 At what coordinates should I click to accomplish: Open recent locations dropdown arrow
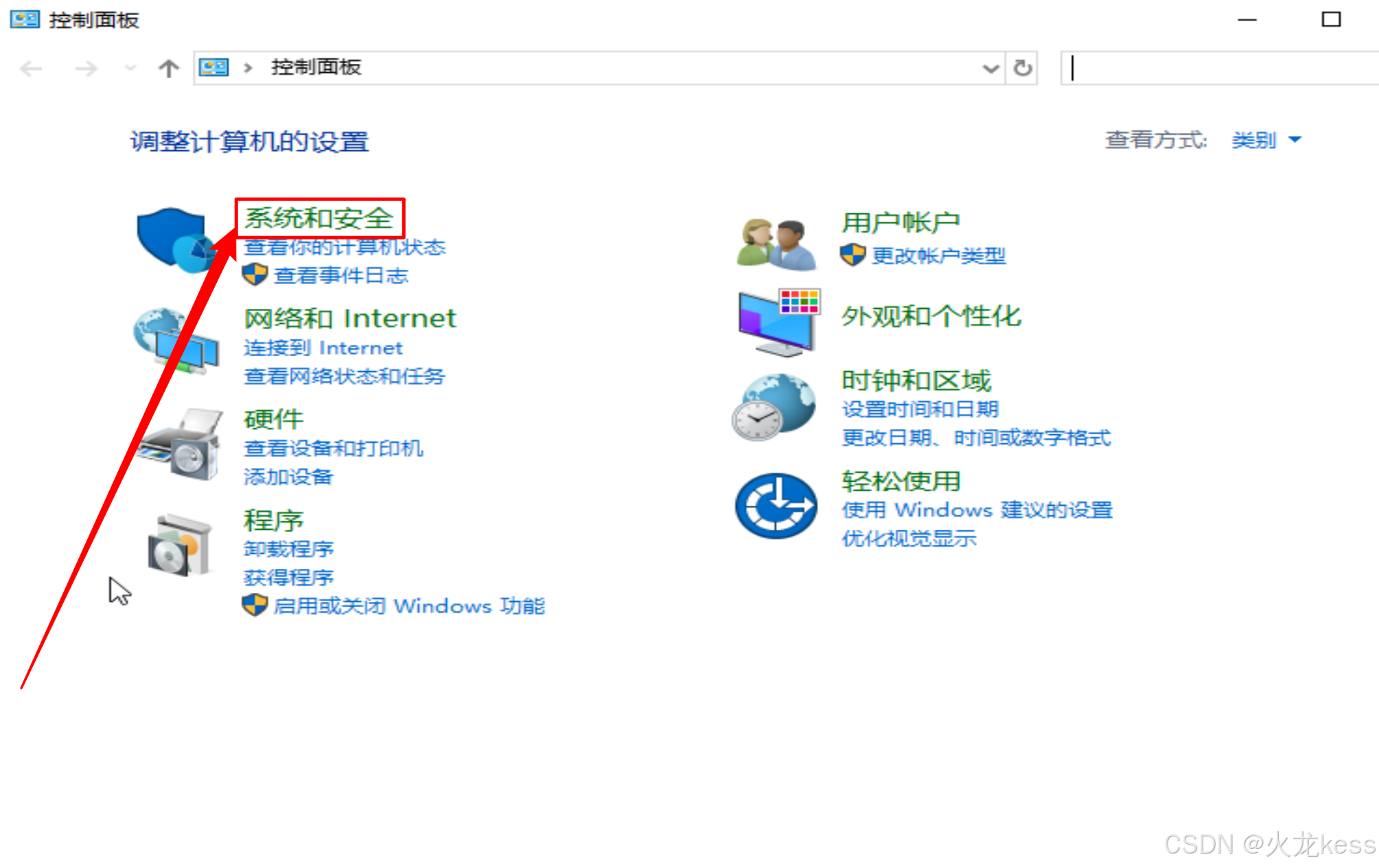130,68
